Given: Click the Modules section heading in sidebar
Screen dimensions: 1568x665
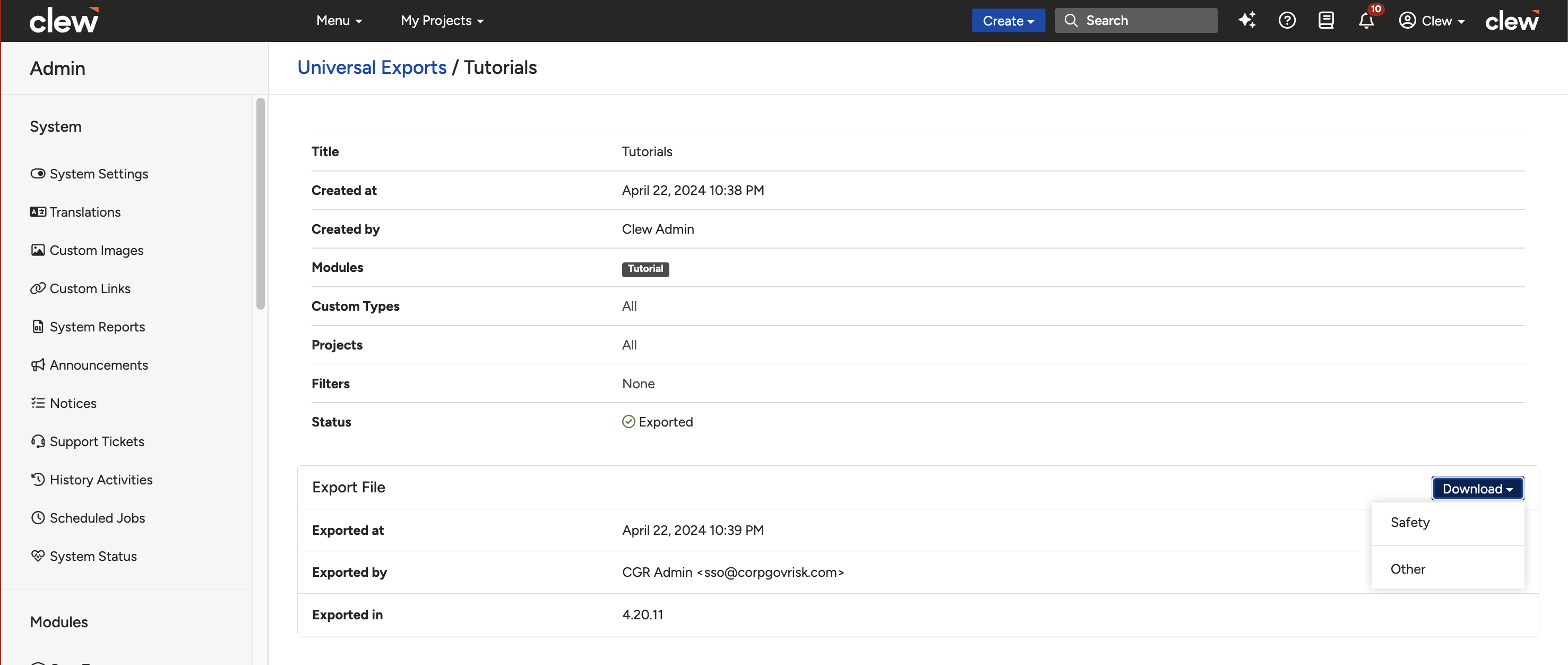Looking at the screenshot, I should 59,622.
